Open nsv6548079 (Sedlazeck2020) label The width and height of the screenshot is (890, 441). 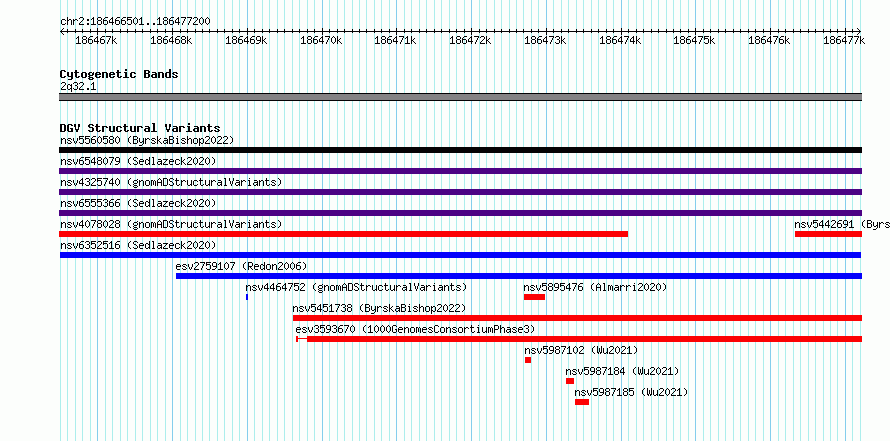pos(138,161)
